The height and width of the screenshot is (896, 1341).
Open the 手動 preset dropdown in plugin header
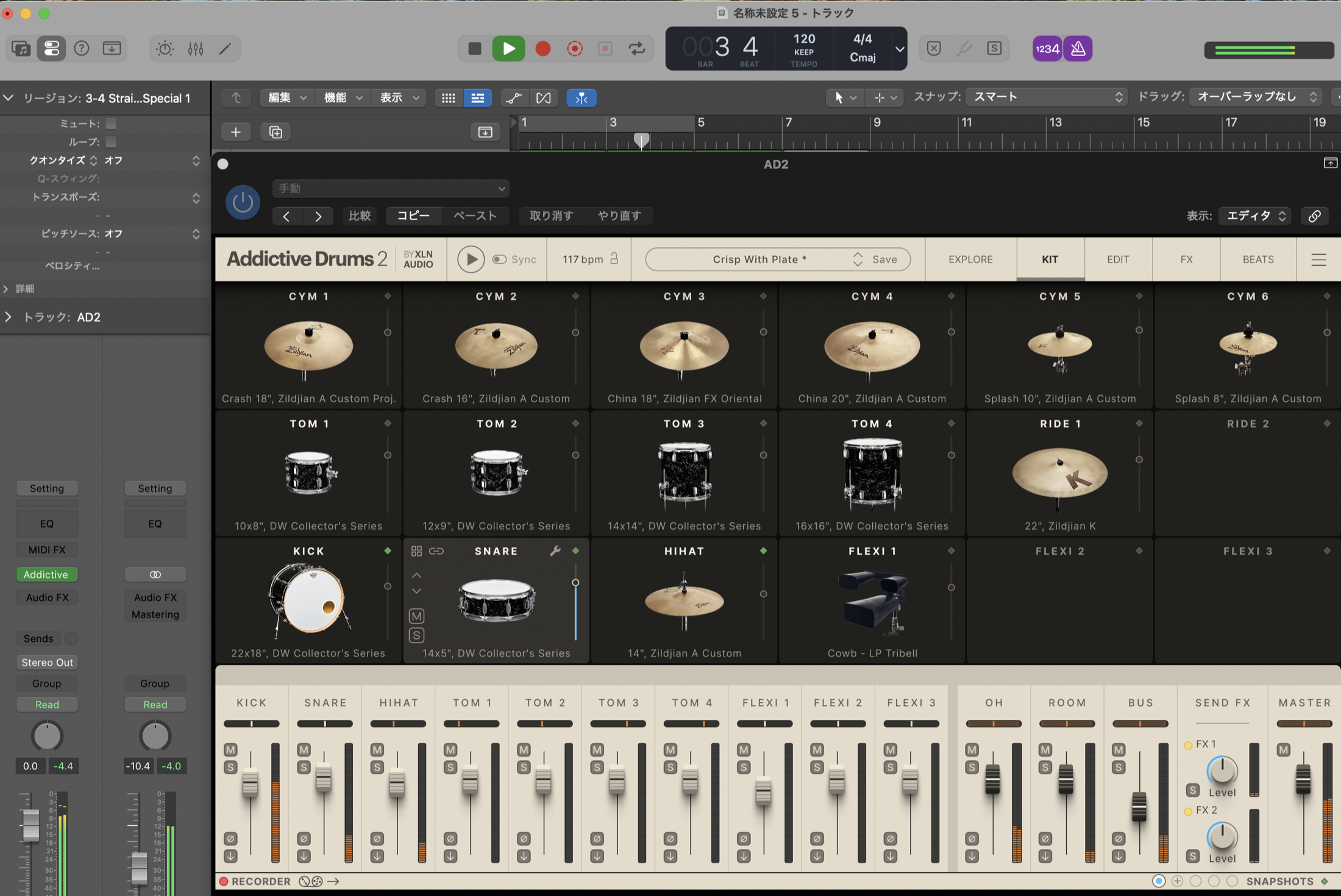[x=391, y=188]
